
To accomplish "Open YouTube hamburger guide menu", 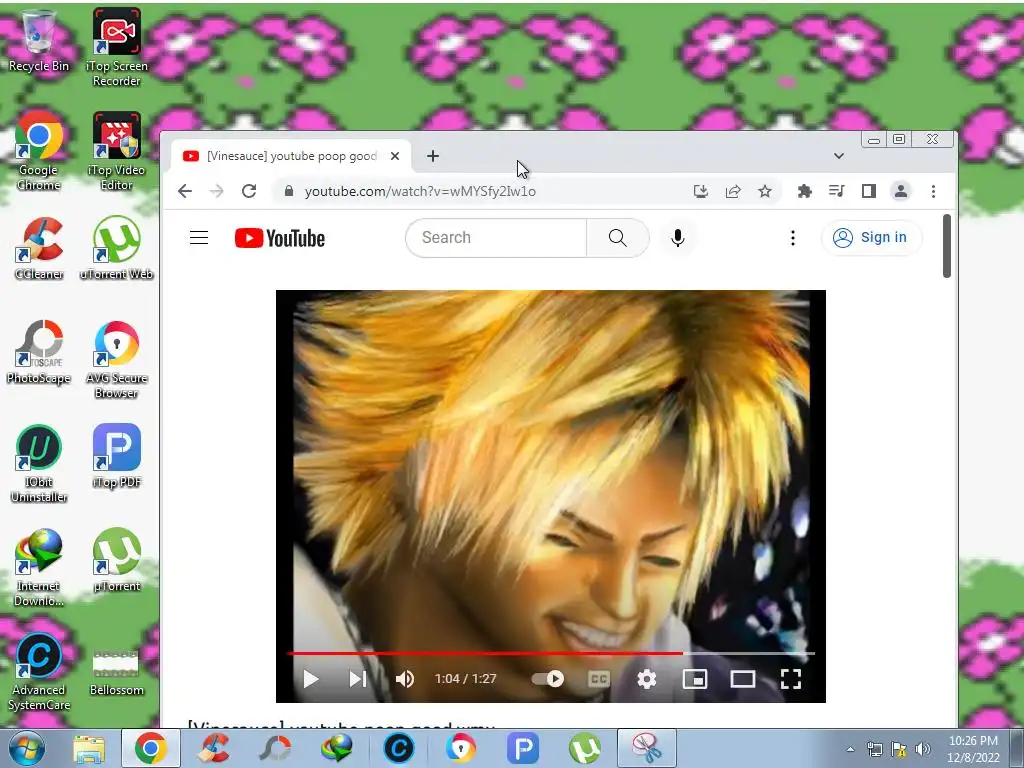I will pyautogui.click(x=199, y=238).
